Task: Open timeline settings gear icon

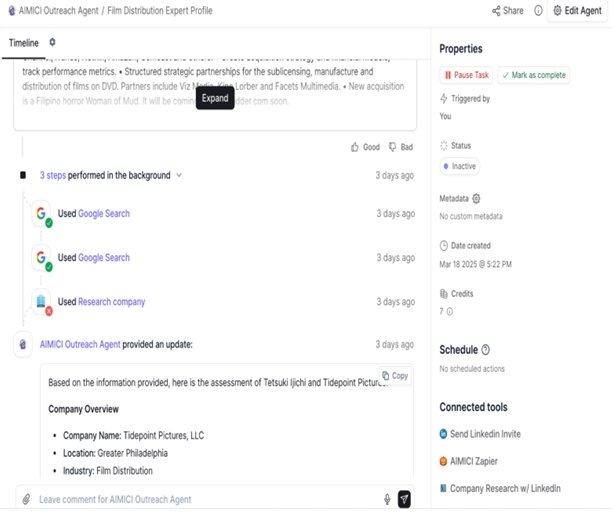Action: tap(52, 42)
